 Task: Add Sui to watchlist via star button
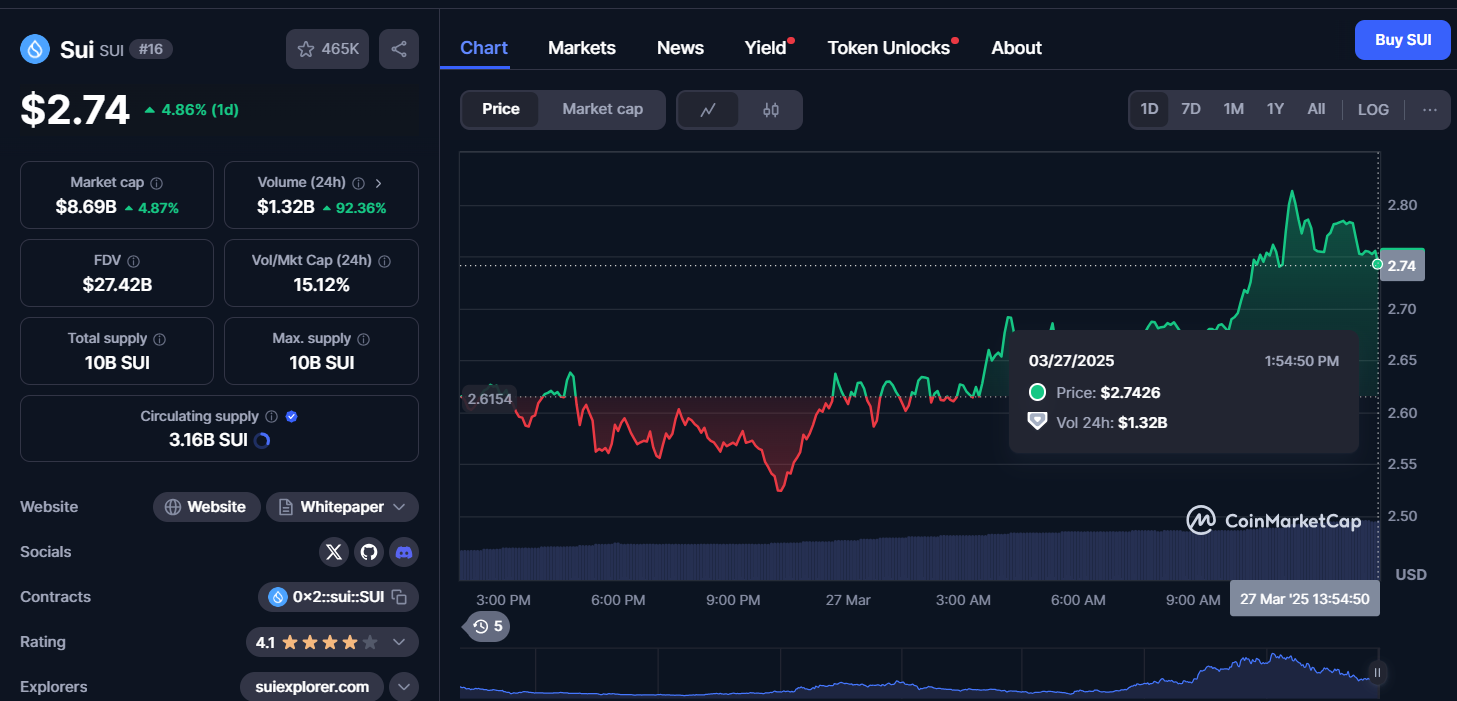328,49
